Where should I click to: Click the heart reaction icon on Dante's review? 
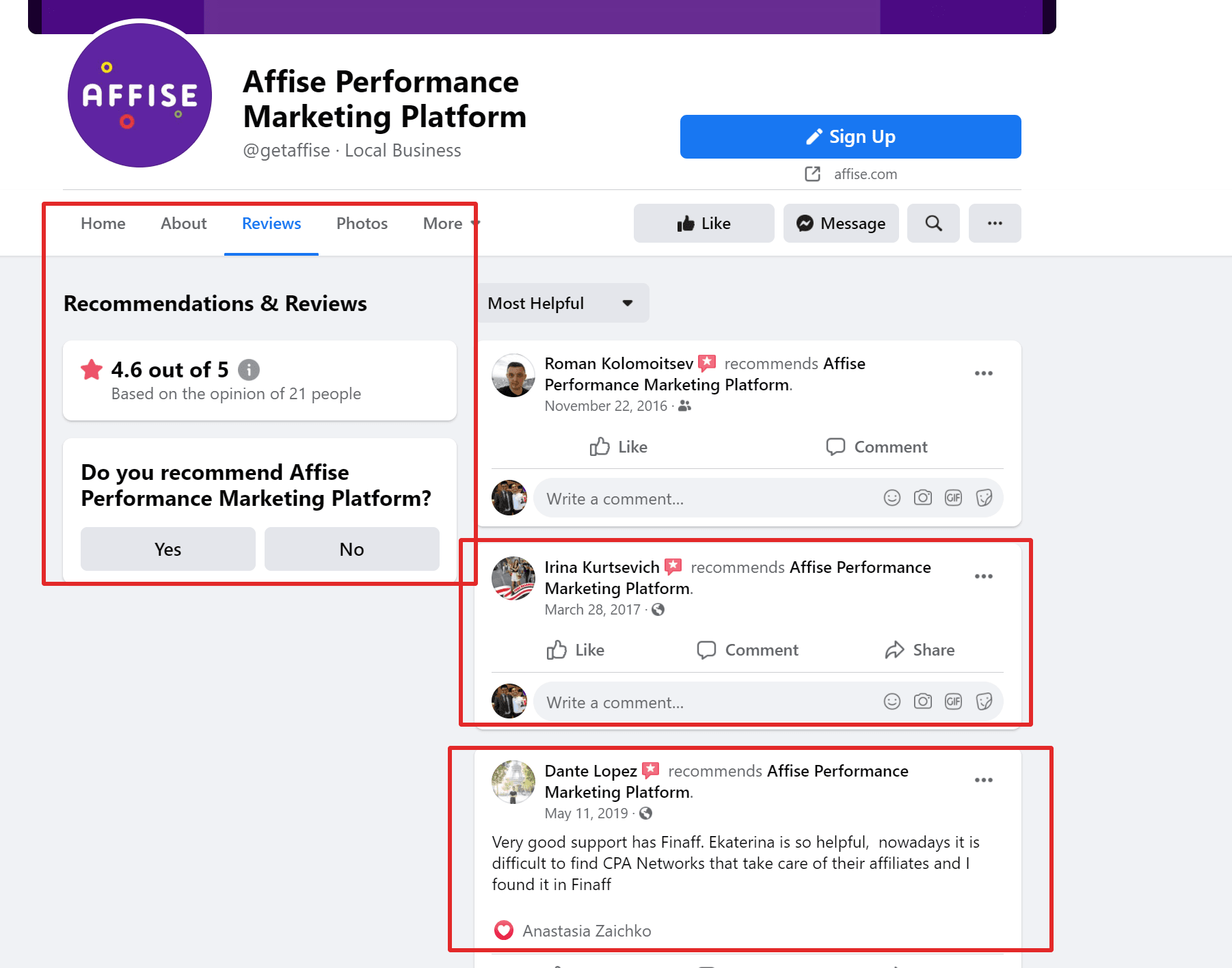pos(504,930)
